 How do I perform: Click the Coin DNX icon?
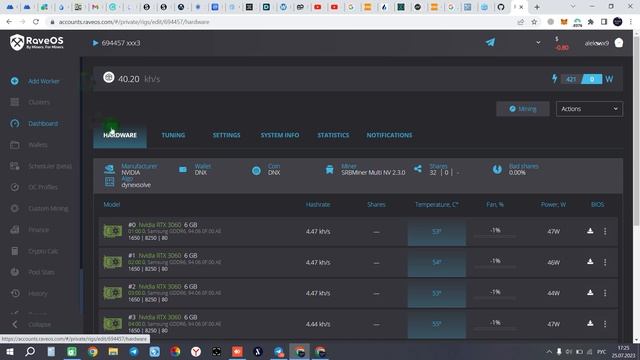point(256,171)
